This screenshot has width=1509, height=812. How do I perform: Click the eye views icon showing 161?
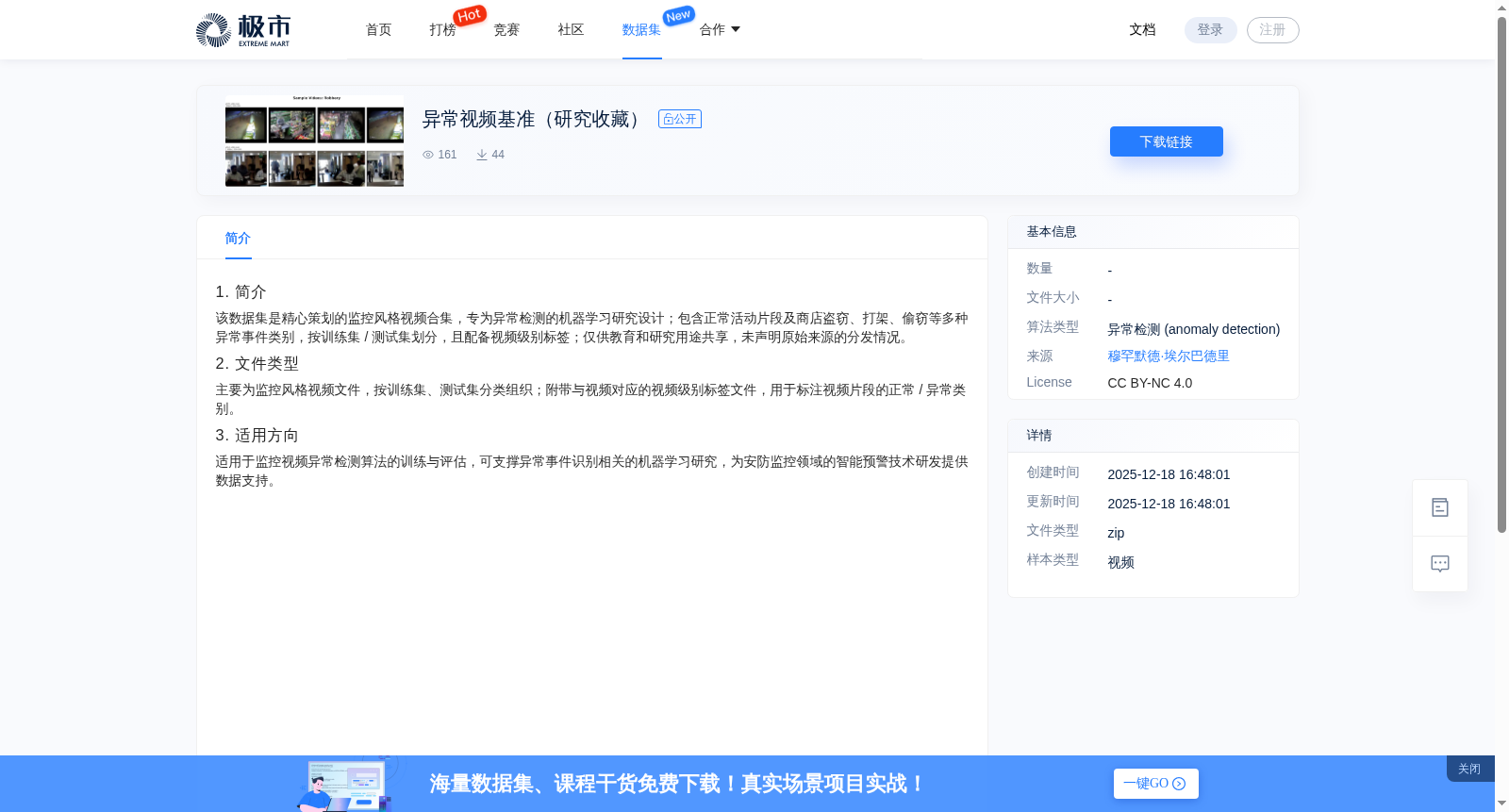click(x=428, y=155)
